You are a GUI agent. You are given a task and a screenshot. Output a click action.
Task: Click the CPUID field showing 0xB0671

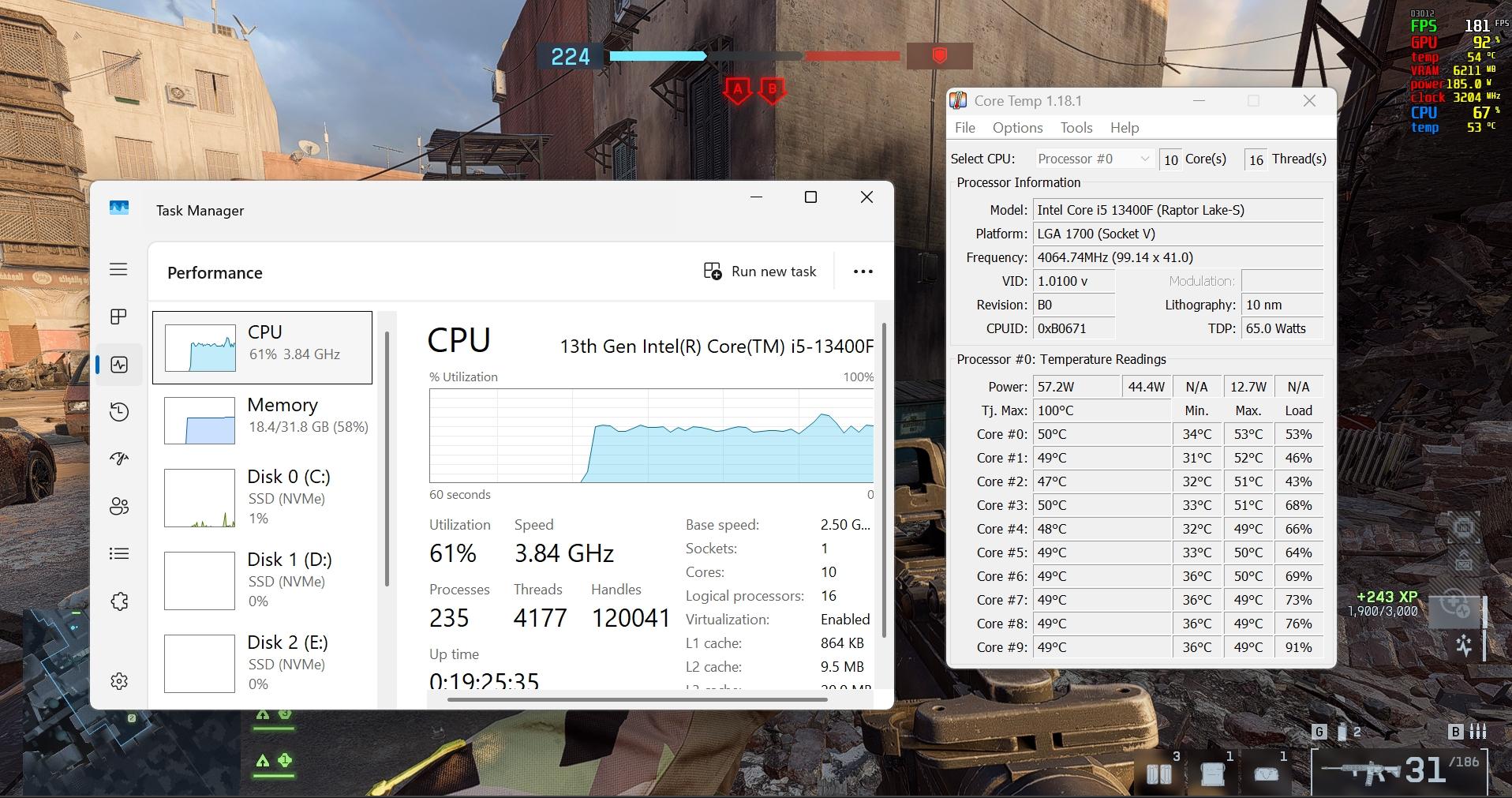coord(1074,328)
